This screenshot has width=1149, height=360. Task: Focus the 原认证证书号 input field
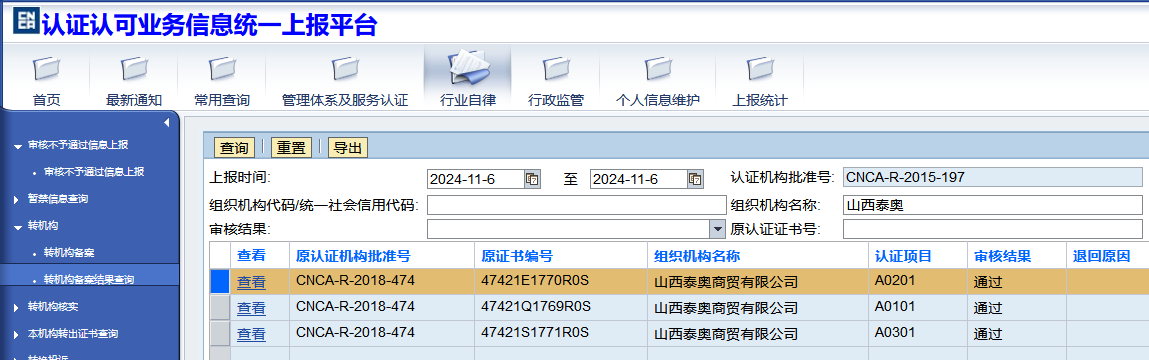pos(992,229)
